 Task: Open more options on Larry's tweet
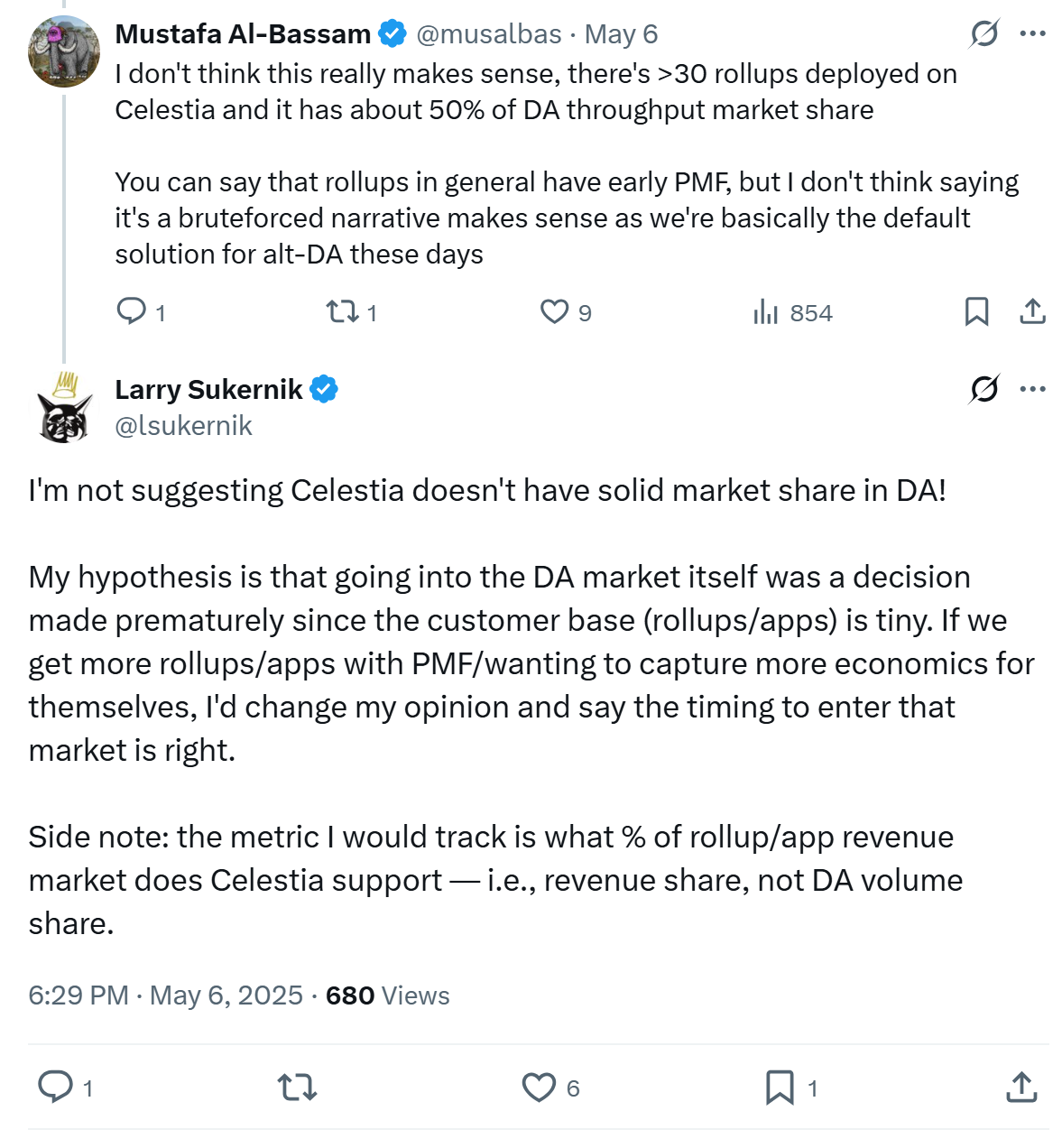[1032, 389]
